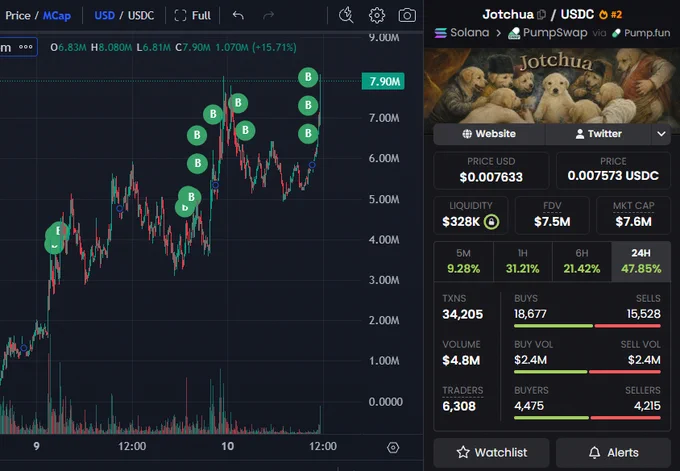Click the LIQUIDITY $328K value

coord(461,222)
